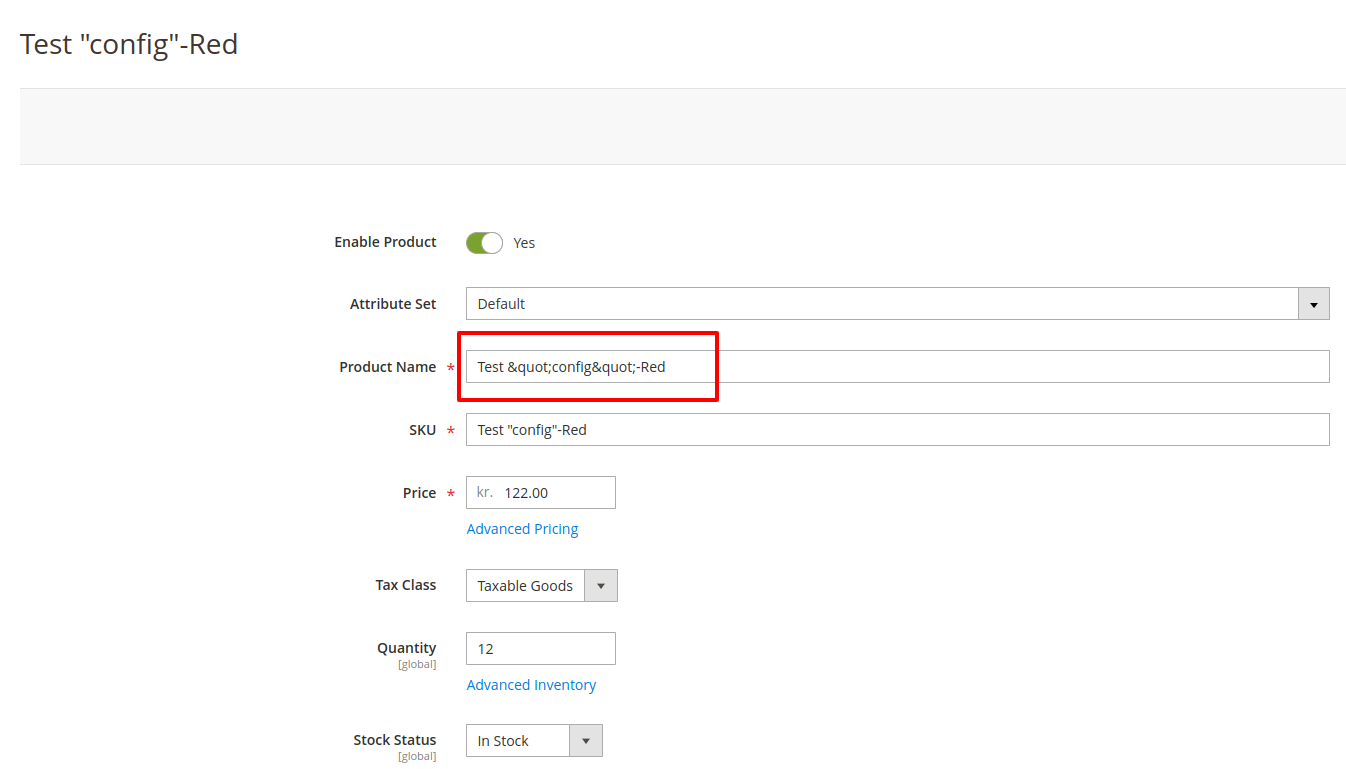
Task: Click the Quantity input field
Action: tap(540, 648)
